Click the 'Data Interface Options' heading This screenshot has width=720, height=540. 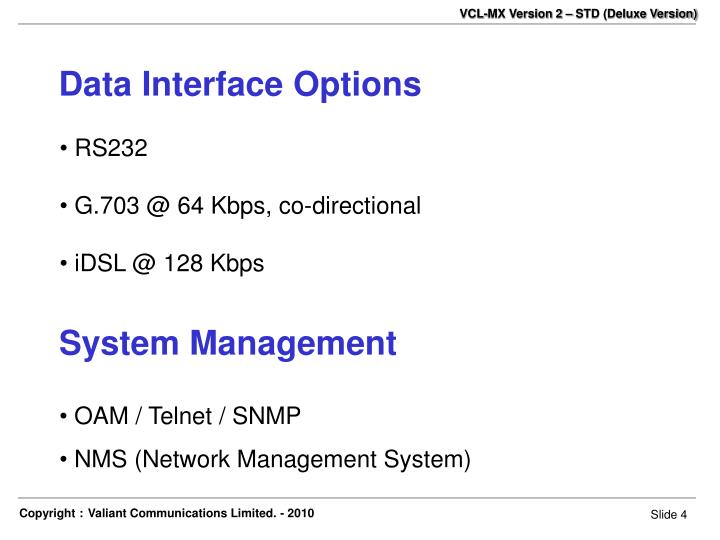point(240,84)
